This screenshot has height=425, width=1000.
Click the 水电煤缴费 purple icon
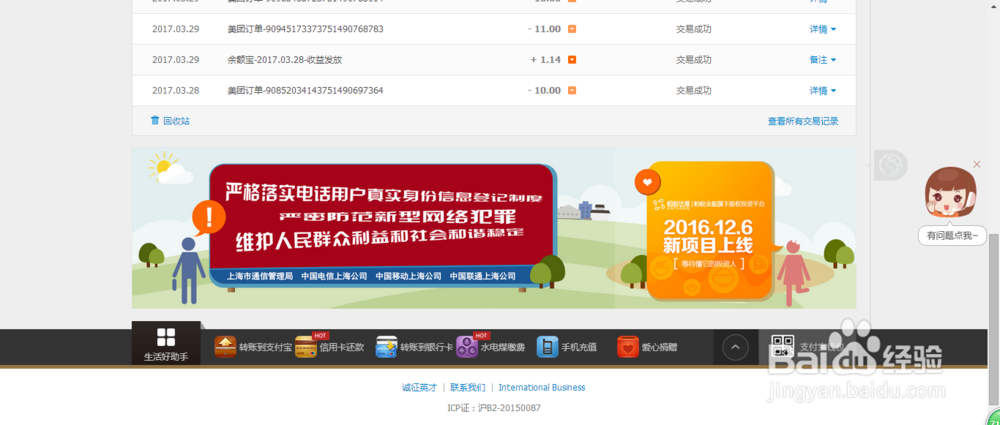pyautogui.click(x=467, y=347)
